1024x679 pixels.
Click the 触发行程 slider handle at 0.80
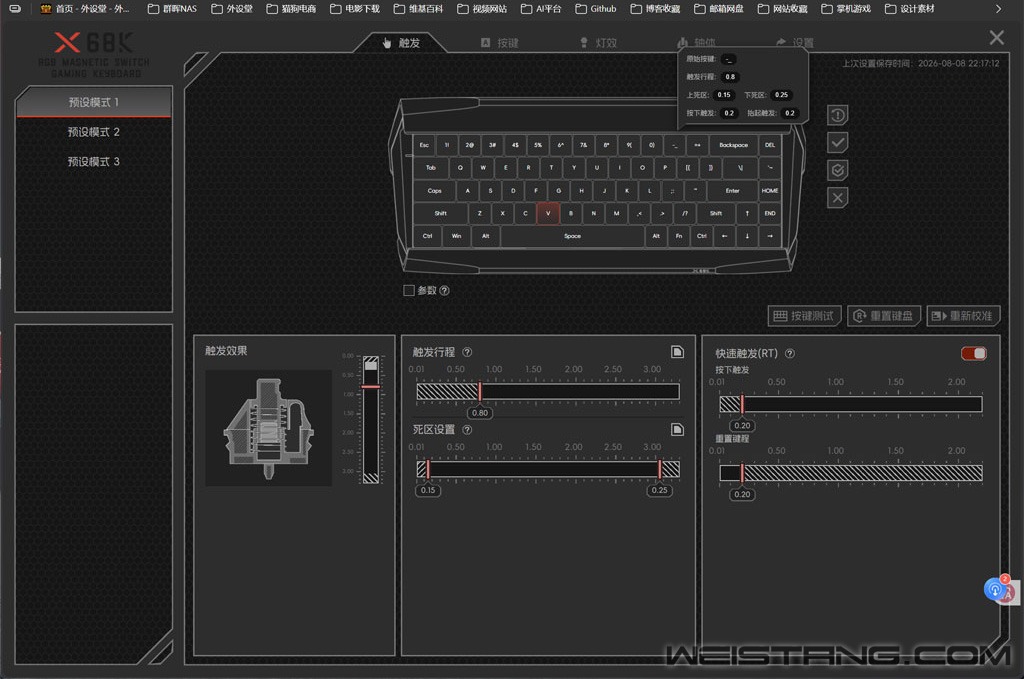(480, 391)
